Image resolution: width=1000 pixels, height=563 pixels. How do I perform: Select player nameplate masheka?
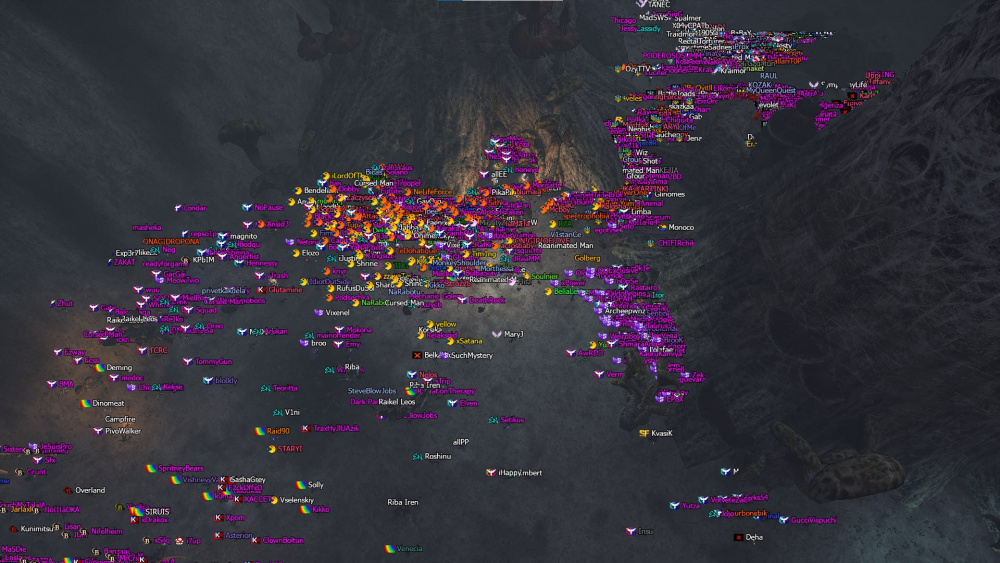tap(147, 228)
